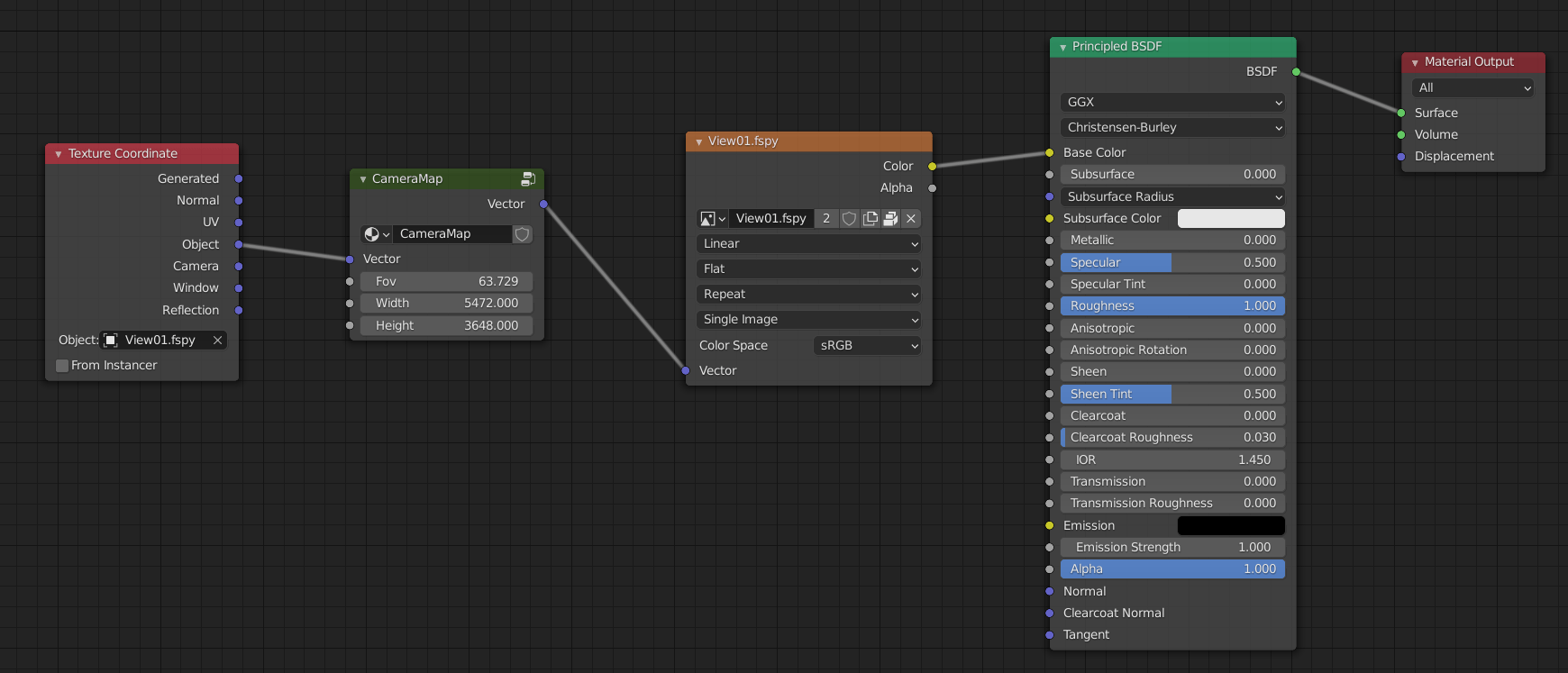
Task: Browse node groups with CameraMap sphere icon
Action: pyautogui.click(x=376, y=234)
